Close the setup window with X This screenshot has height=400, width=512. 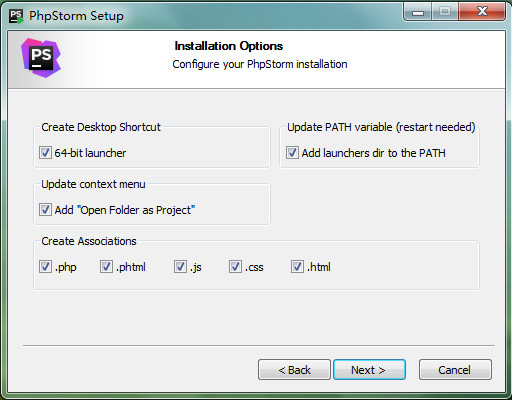pos(482,12)
